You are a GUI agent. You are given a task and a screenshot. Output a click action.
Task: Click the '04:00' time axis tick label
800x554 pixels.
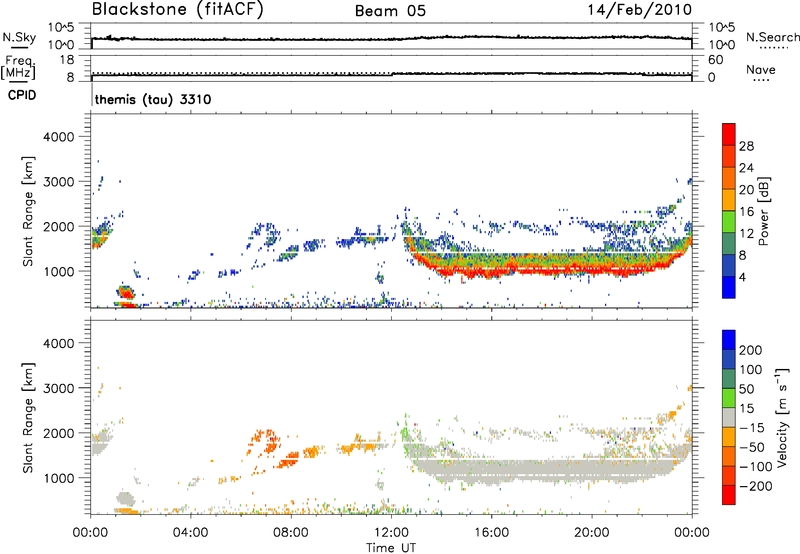click(x=190, y=533)
